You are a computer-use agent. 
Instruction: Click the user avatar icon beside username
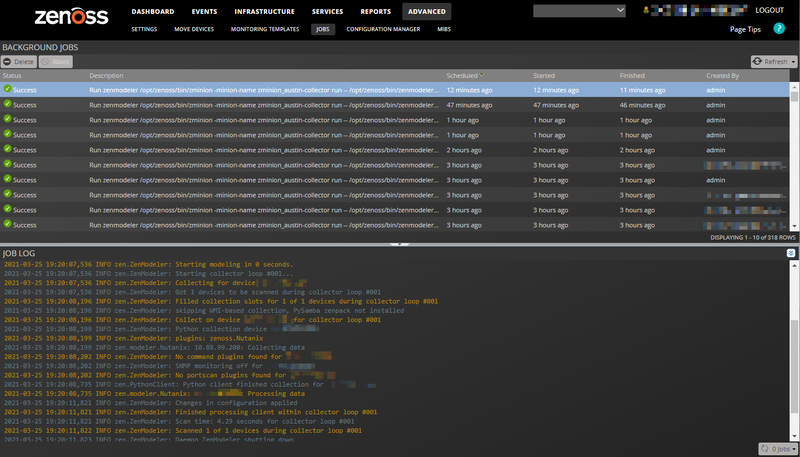coord(646,10)
